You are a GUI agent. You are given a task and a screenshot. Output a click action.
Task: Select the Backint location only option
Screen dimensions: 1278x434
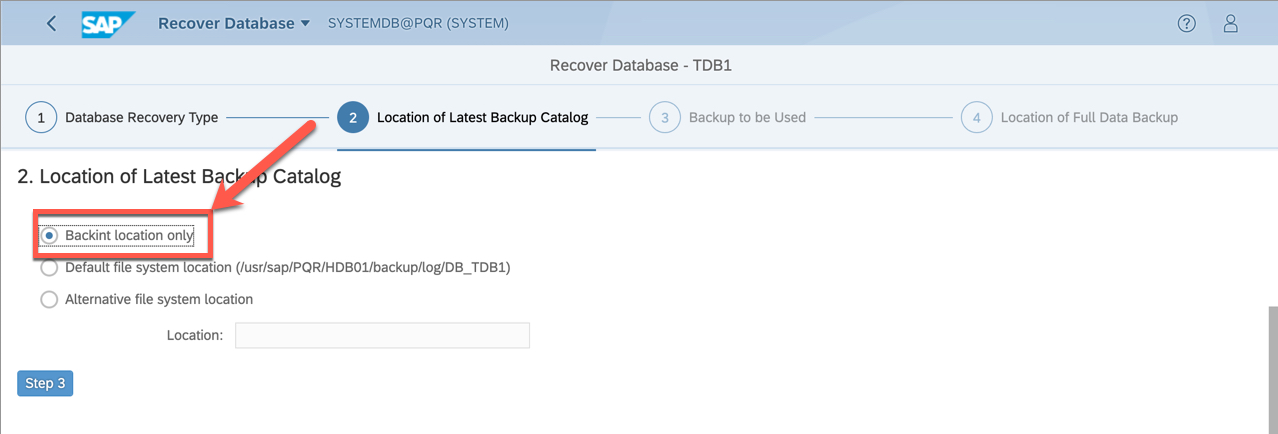[49, 235]
